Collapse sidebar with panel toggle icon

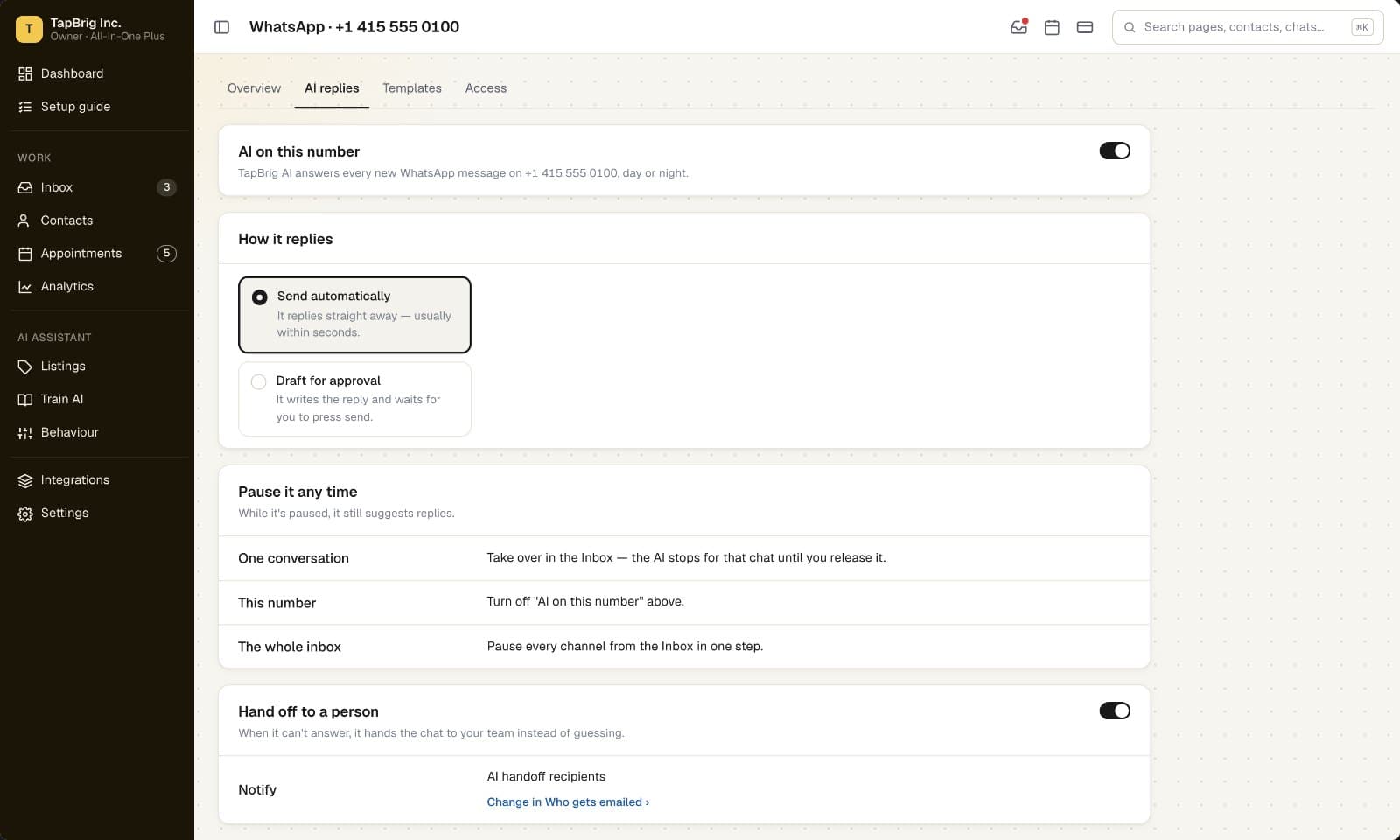coord(222,27)
